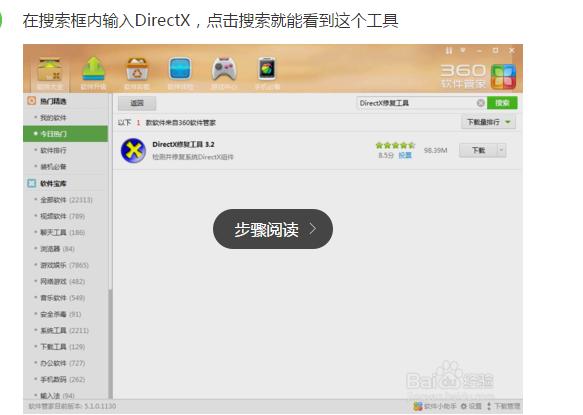Select 下载工具 (129) category
583x415 pixels.
coord(62,347)
